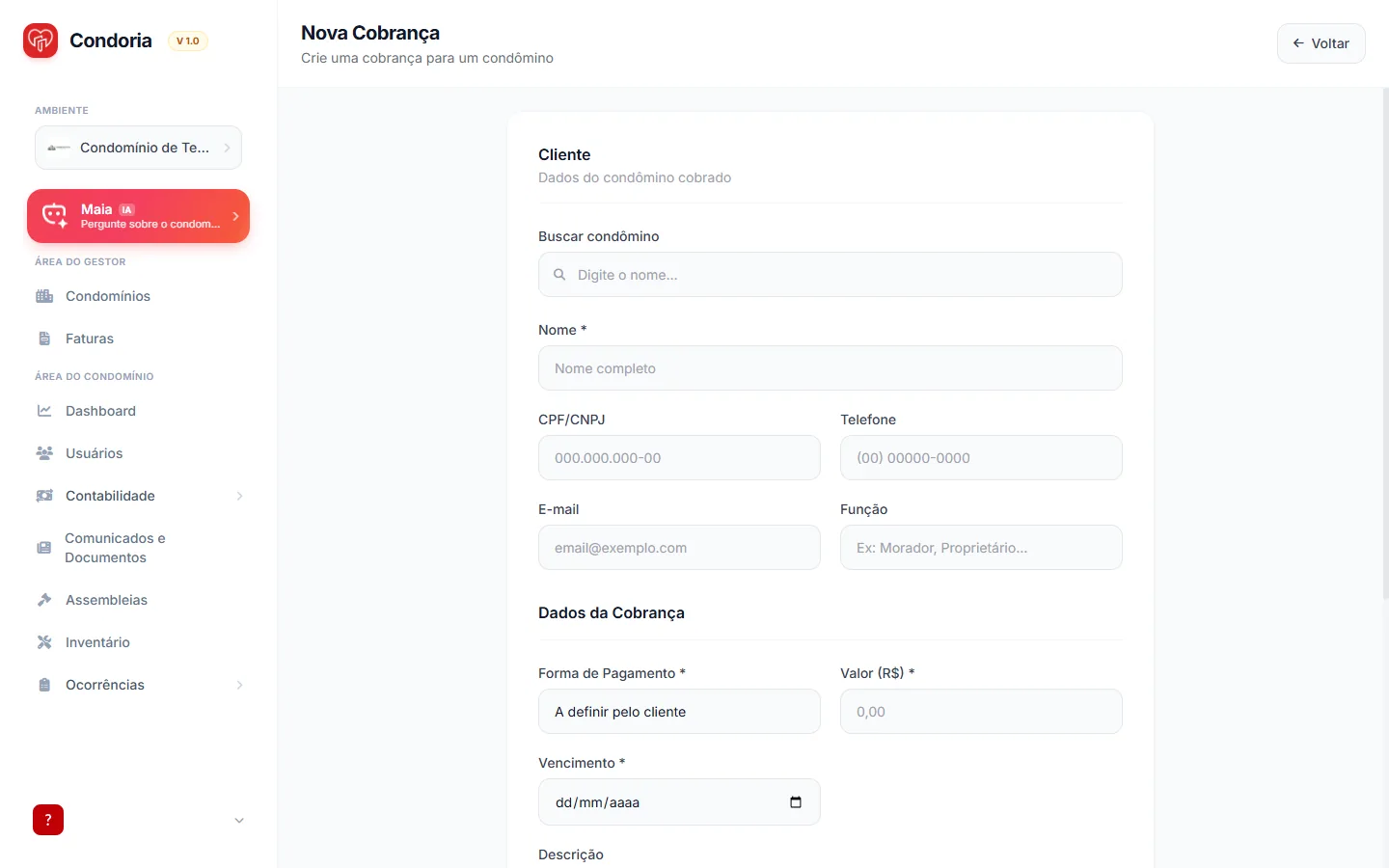Focus the Buscar condômino search field

tap(831, 275)
